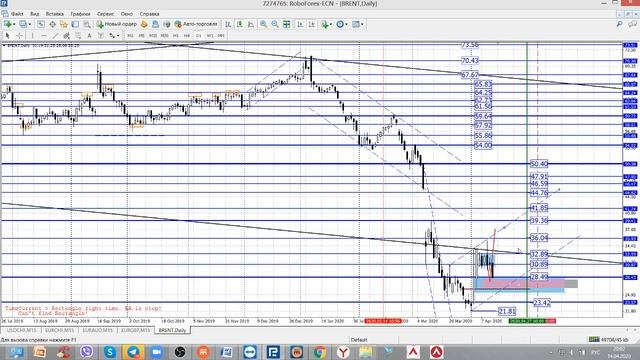
Task: Zoom out on the chart
Action: (275, 24)
